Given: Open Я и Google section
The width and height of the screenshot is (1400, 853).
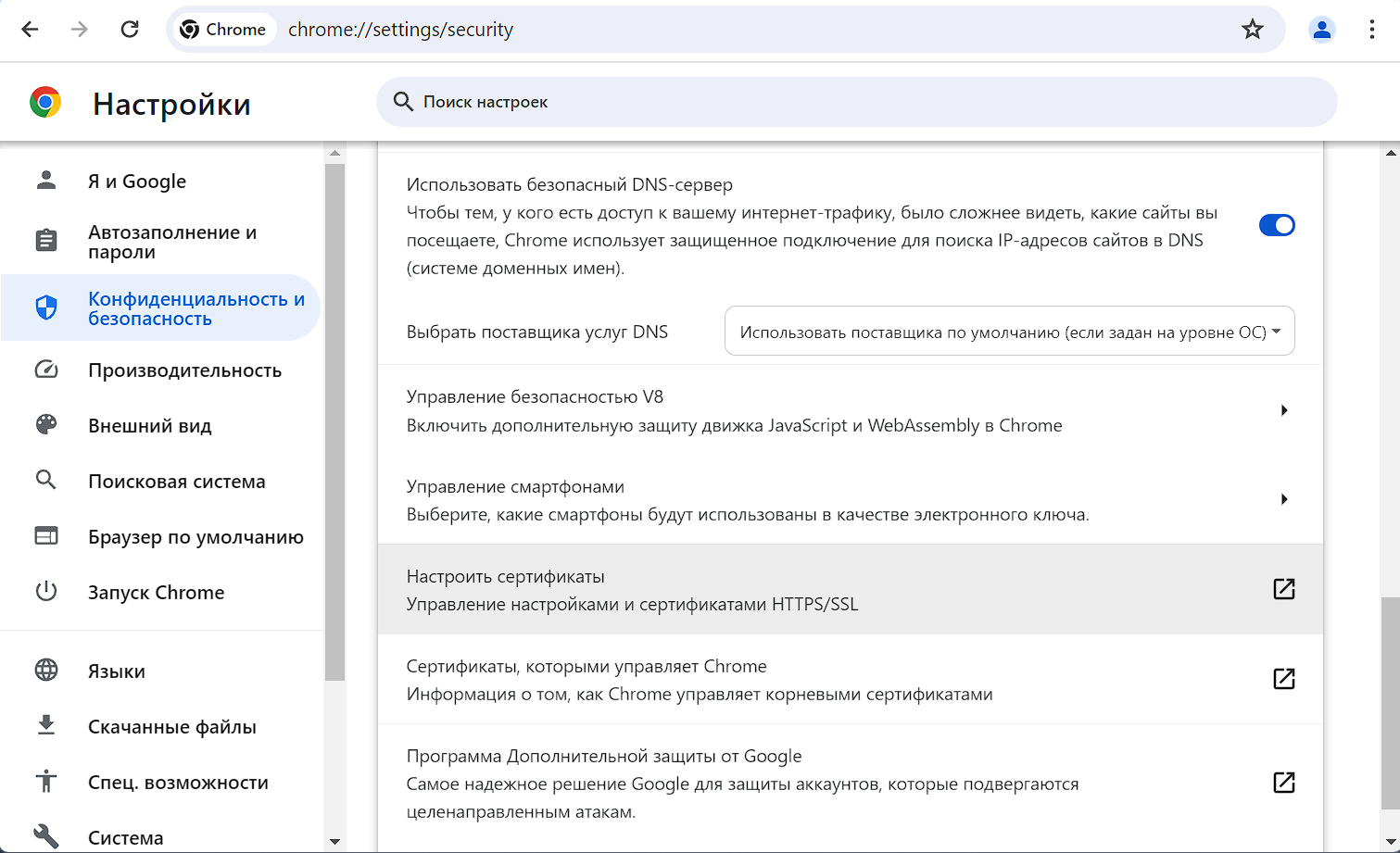Looking at the screenshot, I should (136, 182).
